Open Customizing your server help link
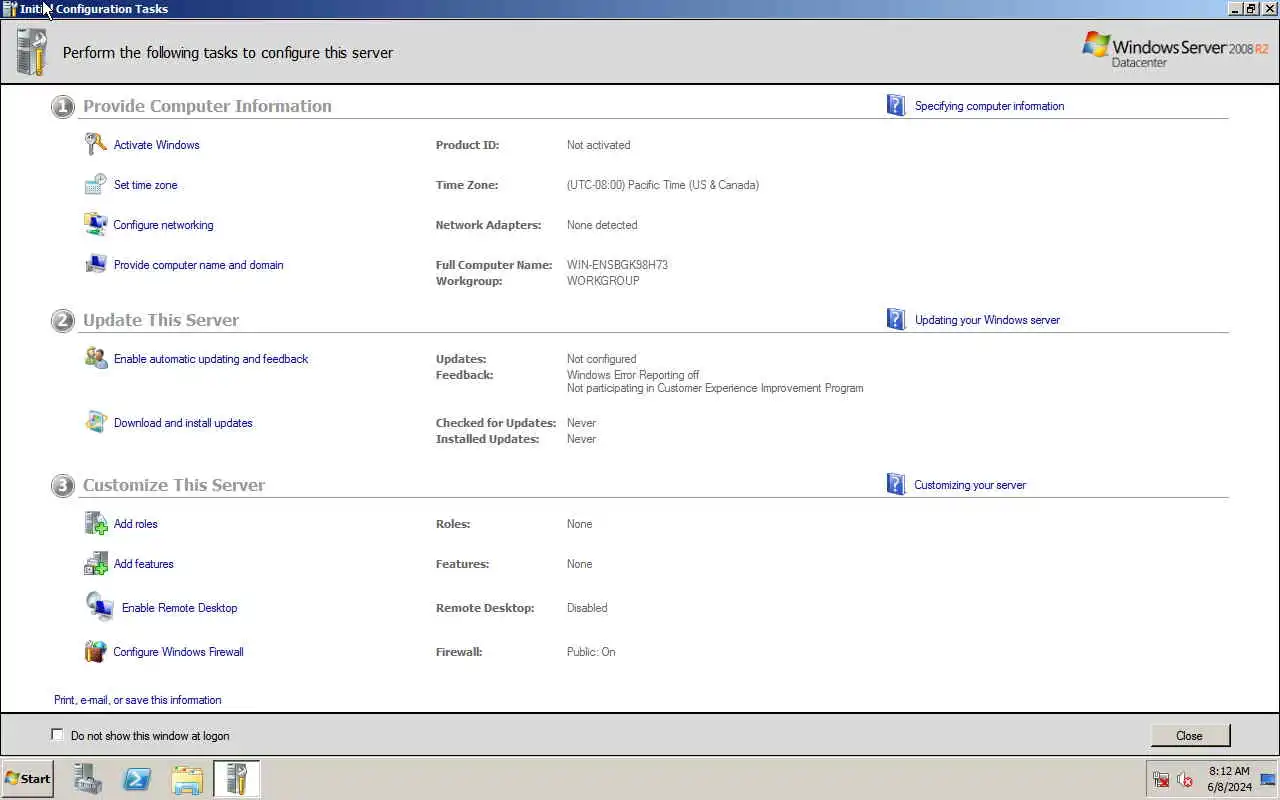This screenshot has width=1280, height=800. click(970, 485)
